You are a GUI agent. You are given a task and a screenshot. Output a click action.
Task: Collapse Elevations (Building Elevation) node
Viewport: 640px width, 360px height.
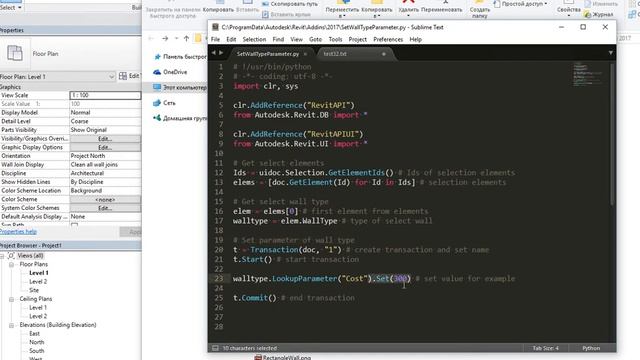pos(11,325)
